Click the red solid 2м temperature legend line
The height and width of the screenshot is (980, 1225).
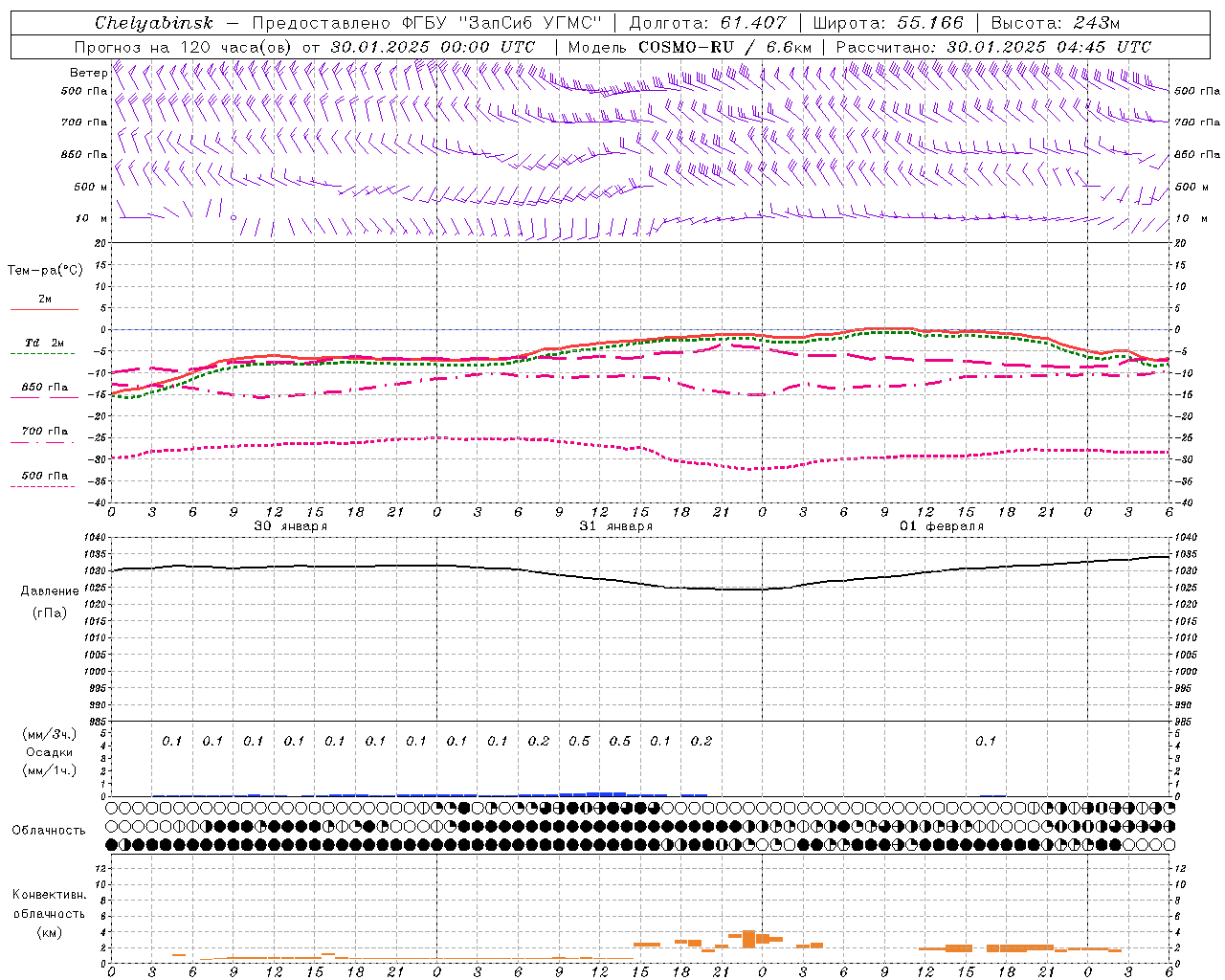click(x=44, y=310)
